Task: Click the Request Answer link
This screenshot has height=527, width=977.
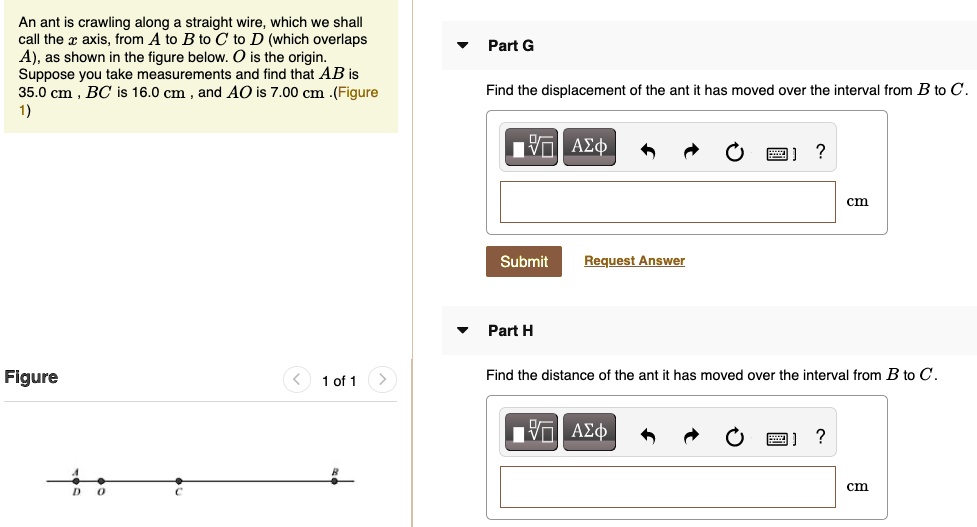Action: pos(634,261)
